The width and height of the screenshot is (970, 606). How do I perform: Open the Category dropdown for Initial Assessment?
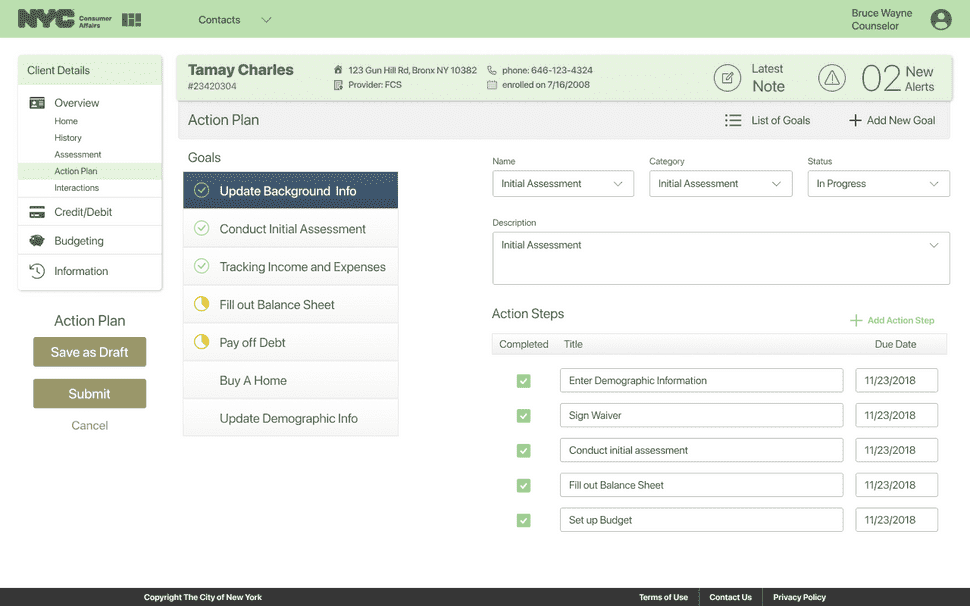coord(719,183)
